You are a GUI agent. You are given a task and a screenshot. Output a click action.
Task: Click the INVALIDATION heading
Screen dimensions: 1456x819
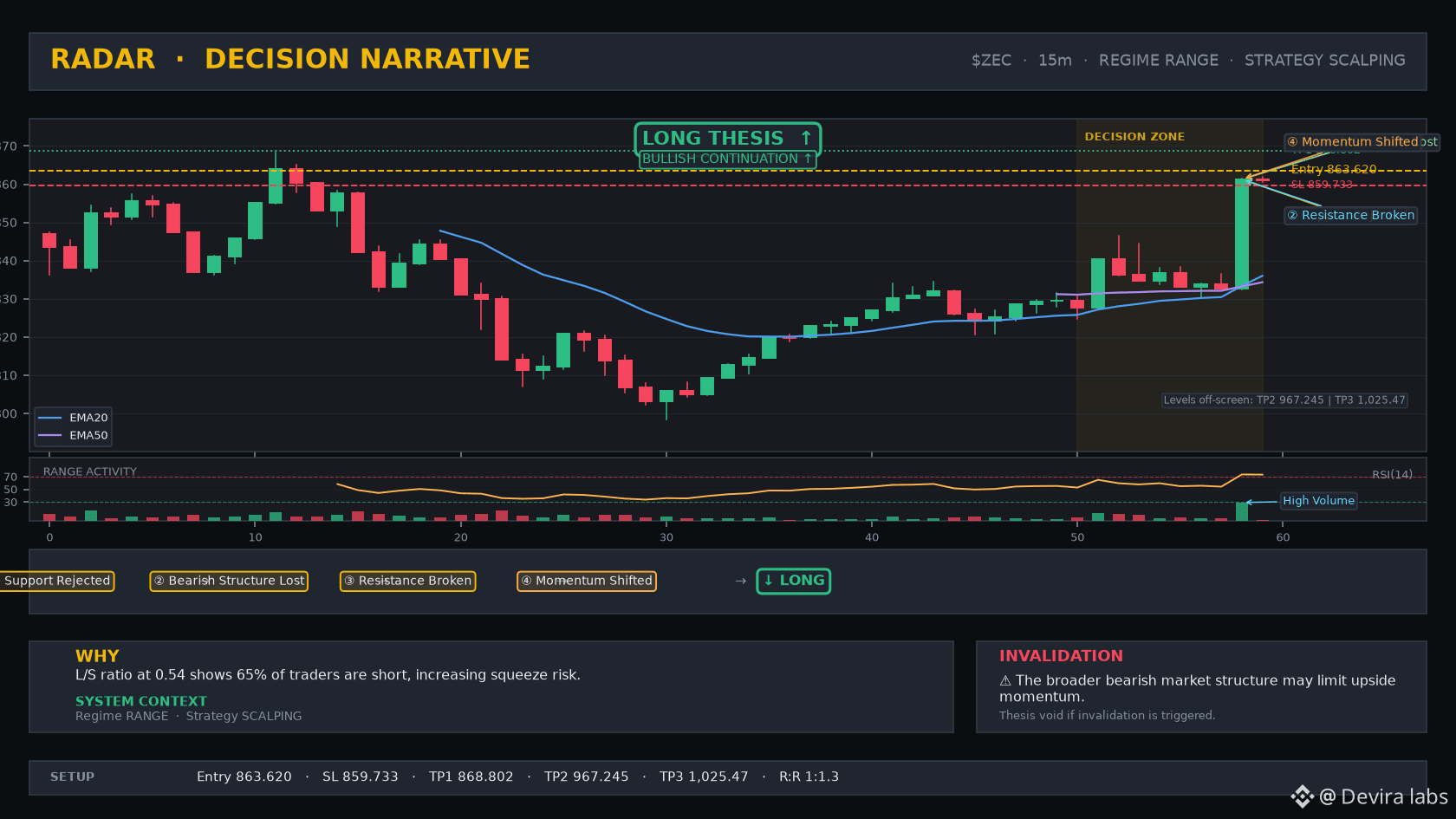[1061, 656]
